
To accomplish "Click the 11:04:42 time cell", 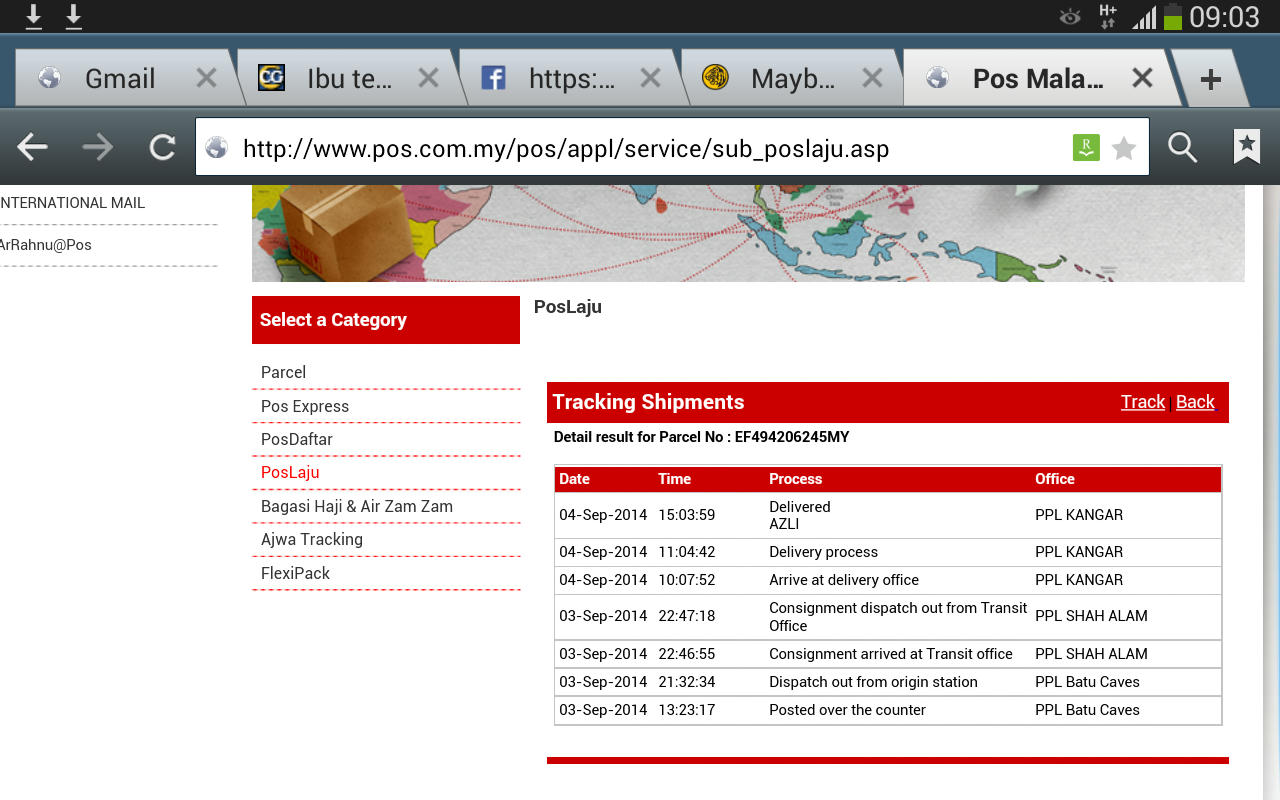I will point(687,552).
